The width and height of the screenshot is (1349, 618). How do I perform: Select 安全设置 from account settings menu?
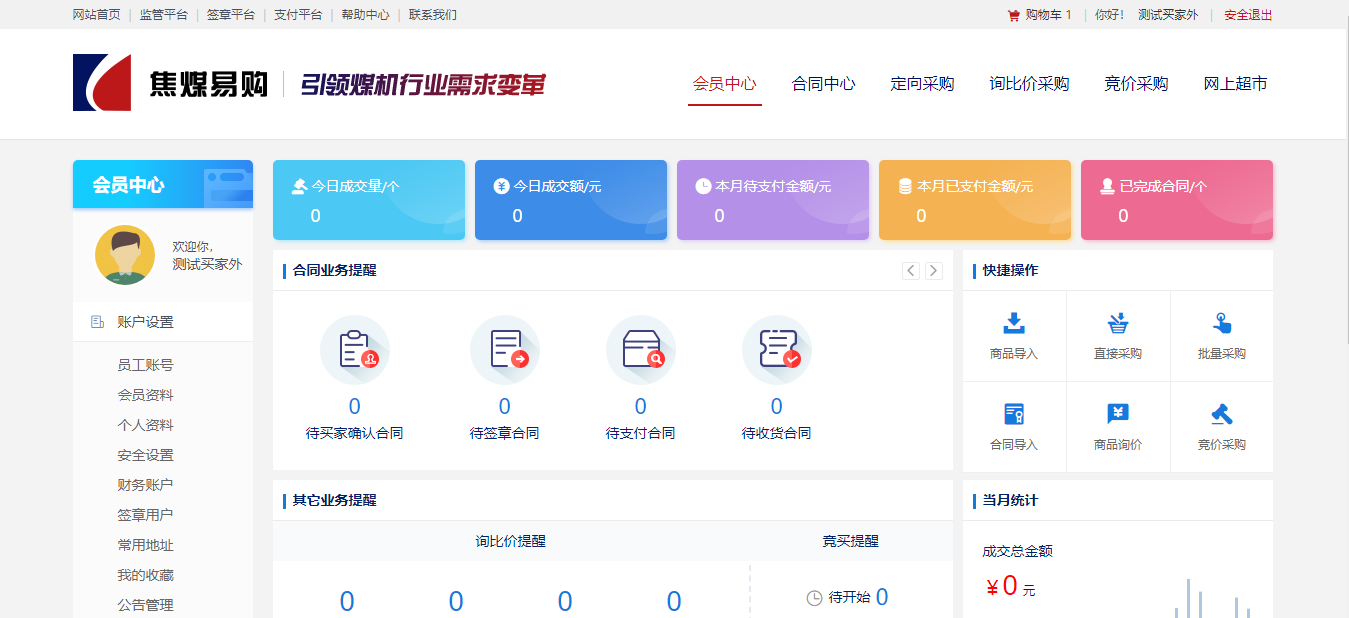coord(145,455)
